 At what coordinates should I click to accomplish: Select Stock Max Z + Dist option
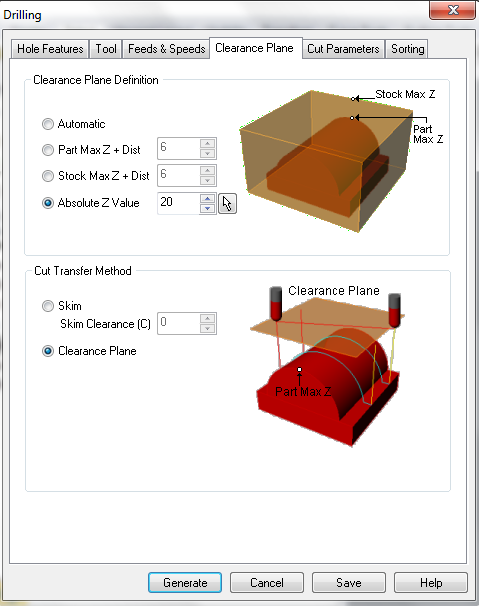48,176
